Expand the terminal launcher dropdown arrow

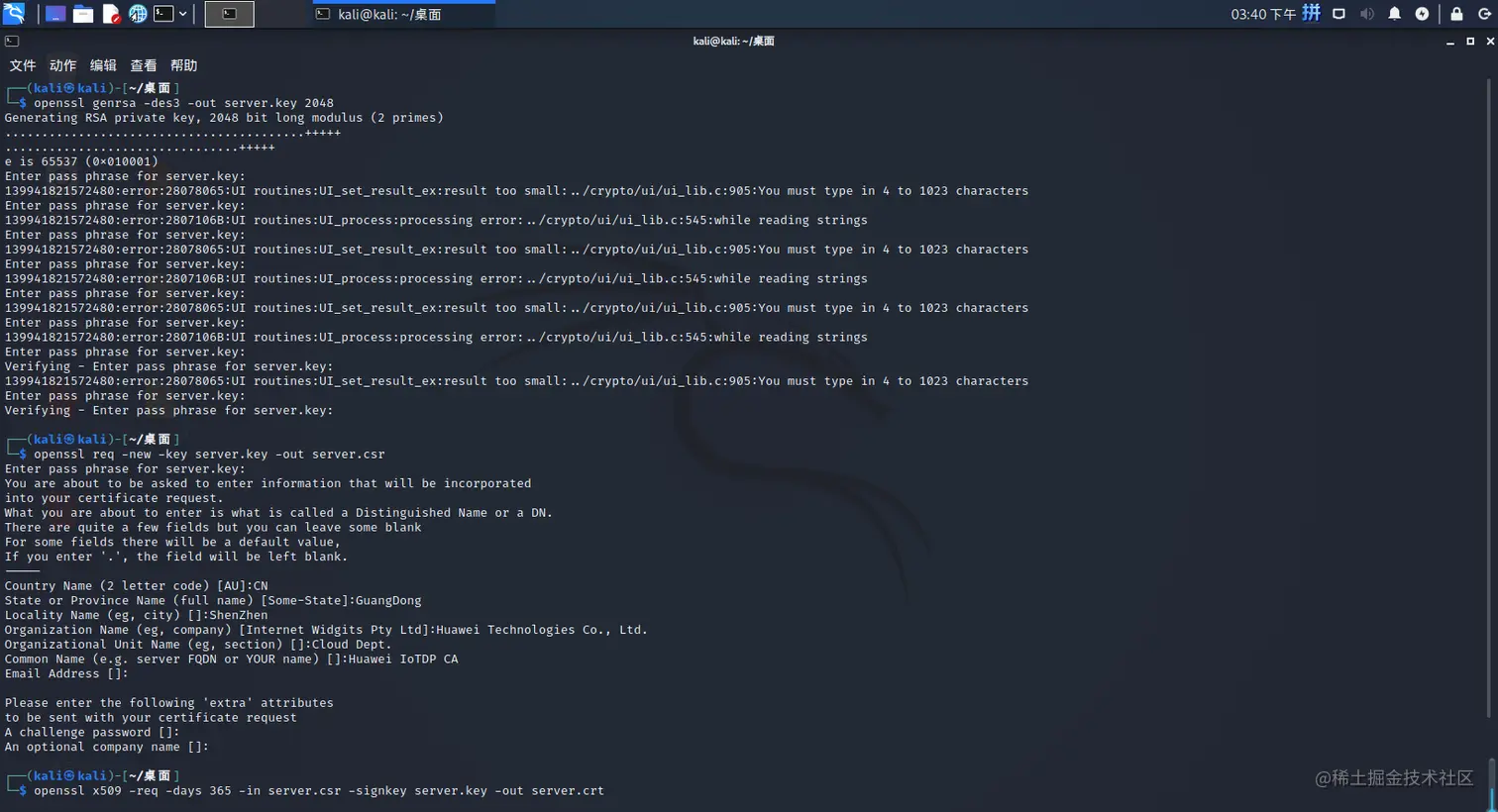(x=183, y=14)
